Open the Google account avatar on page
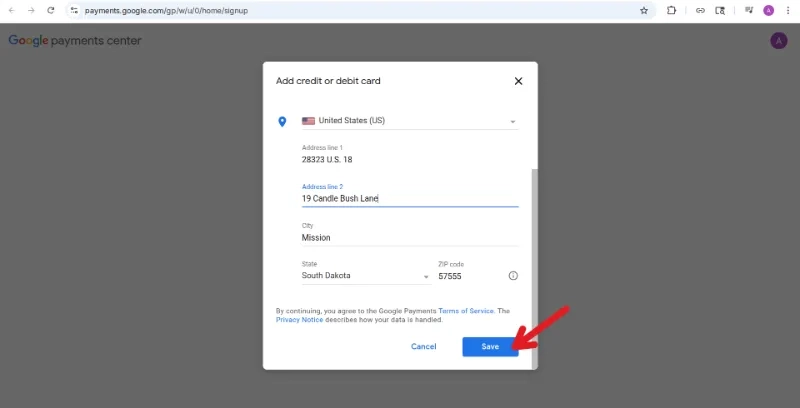The image size is (800, 408). coord(779,41)
